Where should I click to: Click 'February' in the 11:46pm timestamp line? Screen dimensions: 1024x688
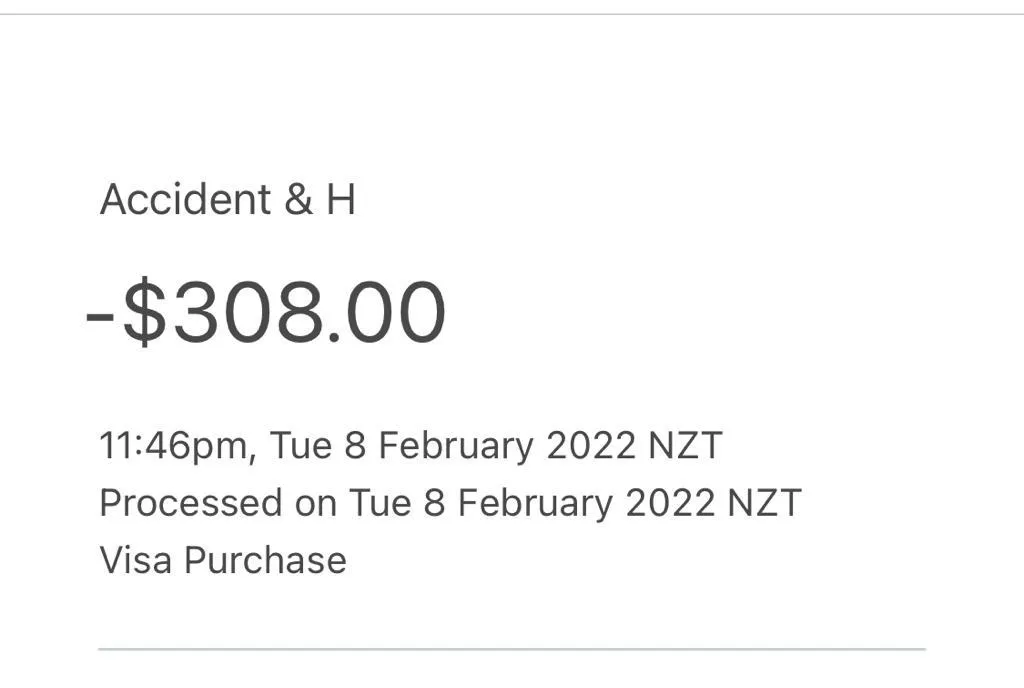(x=455, y=446)
